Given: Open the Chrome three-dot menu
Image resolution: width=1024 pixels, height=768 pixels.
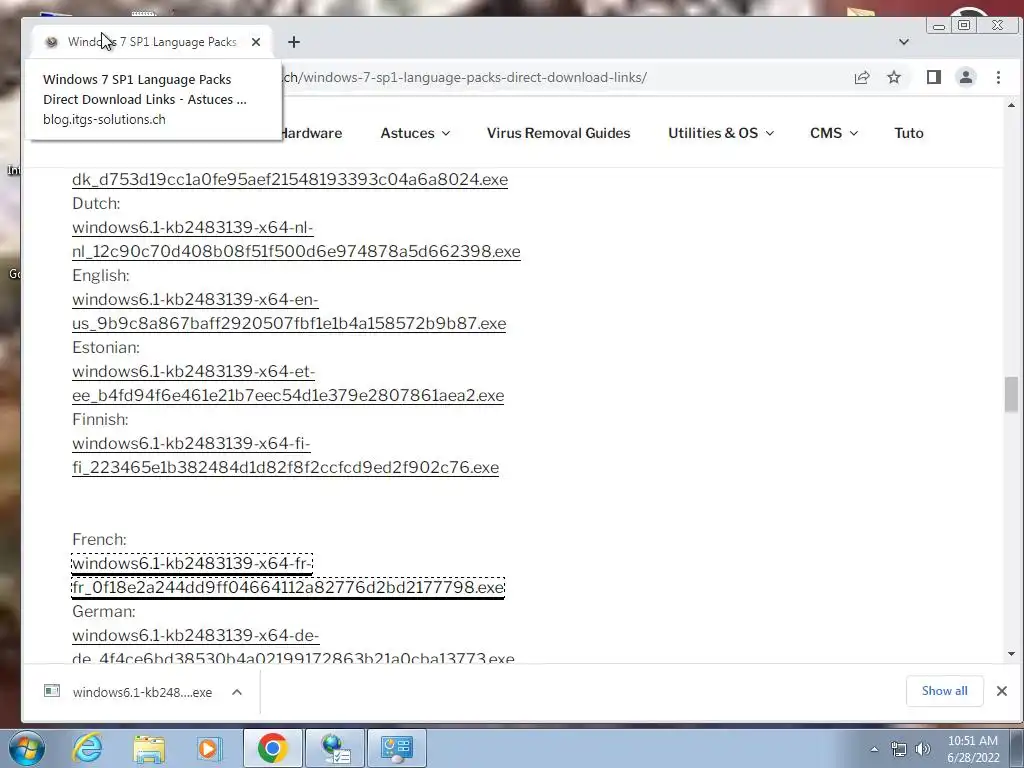Looking at the screenshot, I should [x=998, y=77].
